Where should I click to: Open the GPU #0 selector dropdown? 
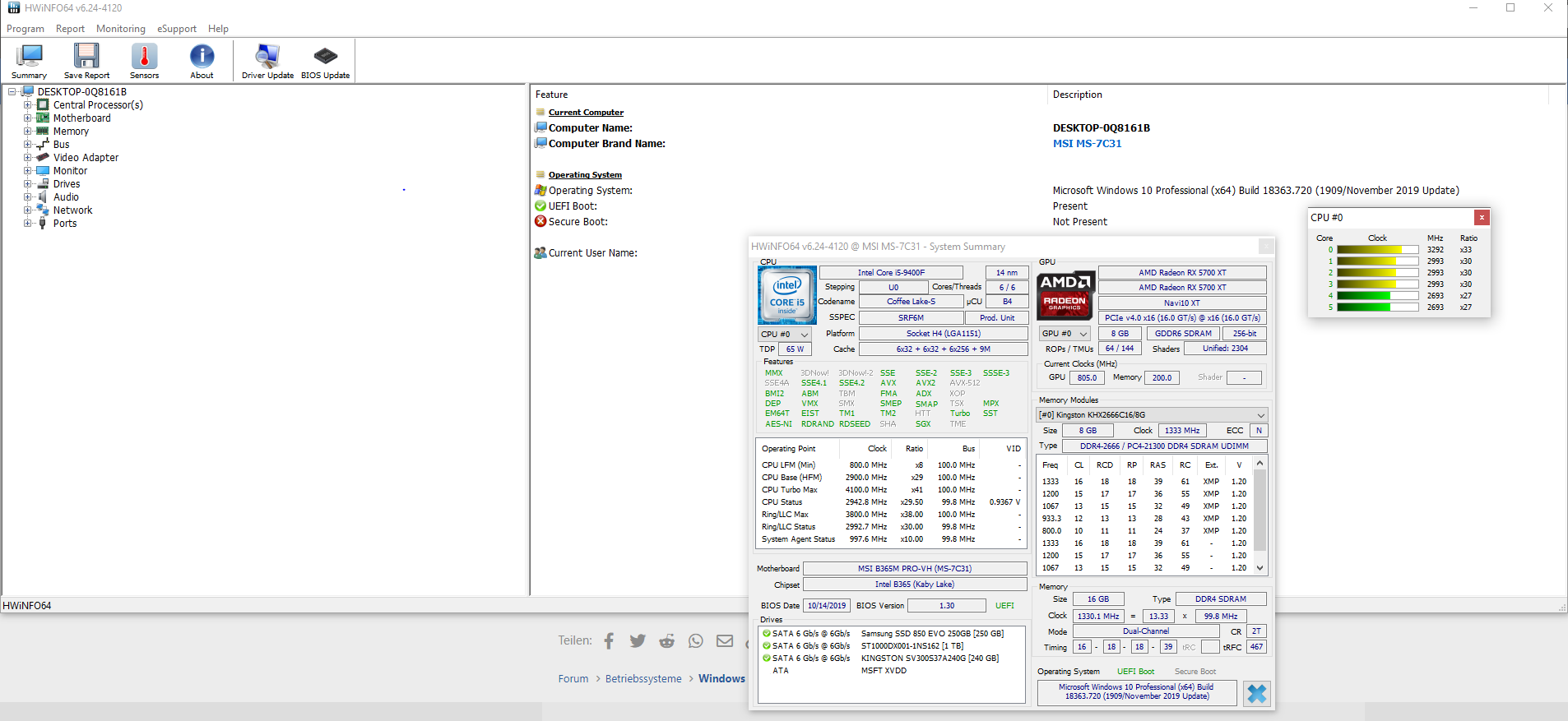pyautogui.click(x=1064, y=334)
